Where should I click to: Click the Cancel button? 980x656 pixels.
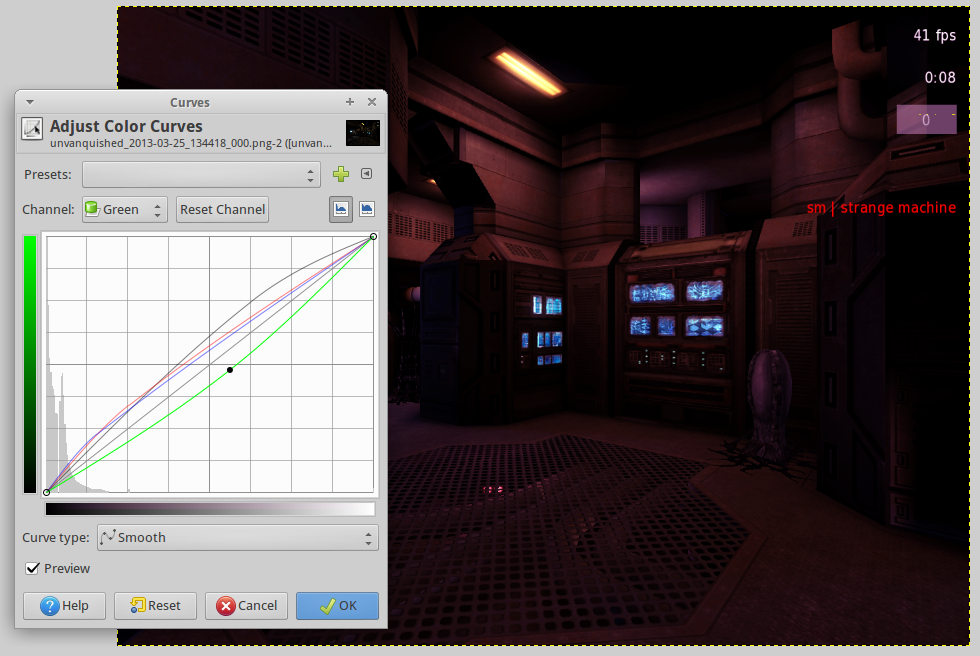click(246, 605)
